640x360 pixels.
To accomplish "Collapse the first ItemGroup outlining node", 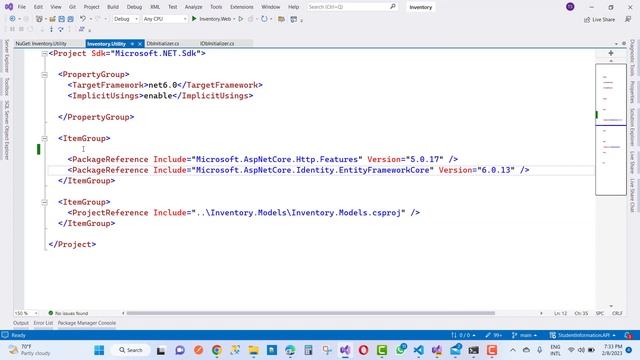I will pos(44,138).
